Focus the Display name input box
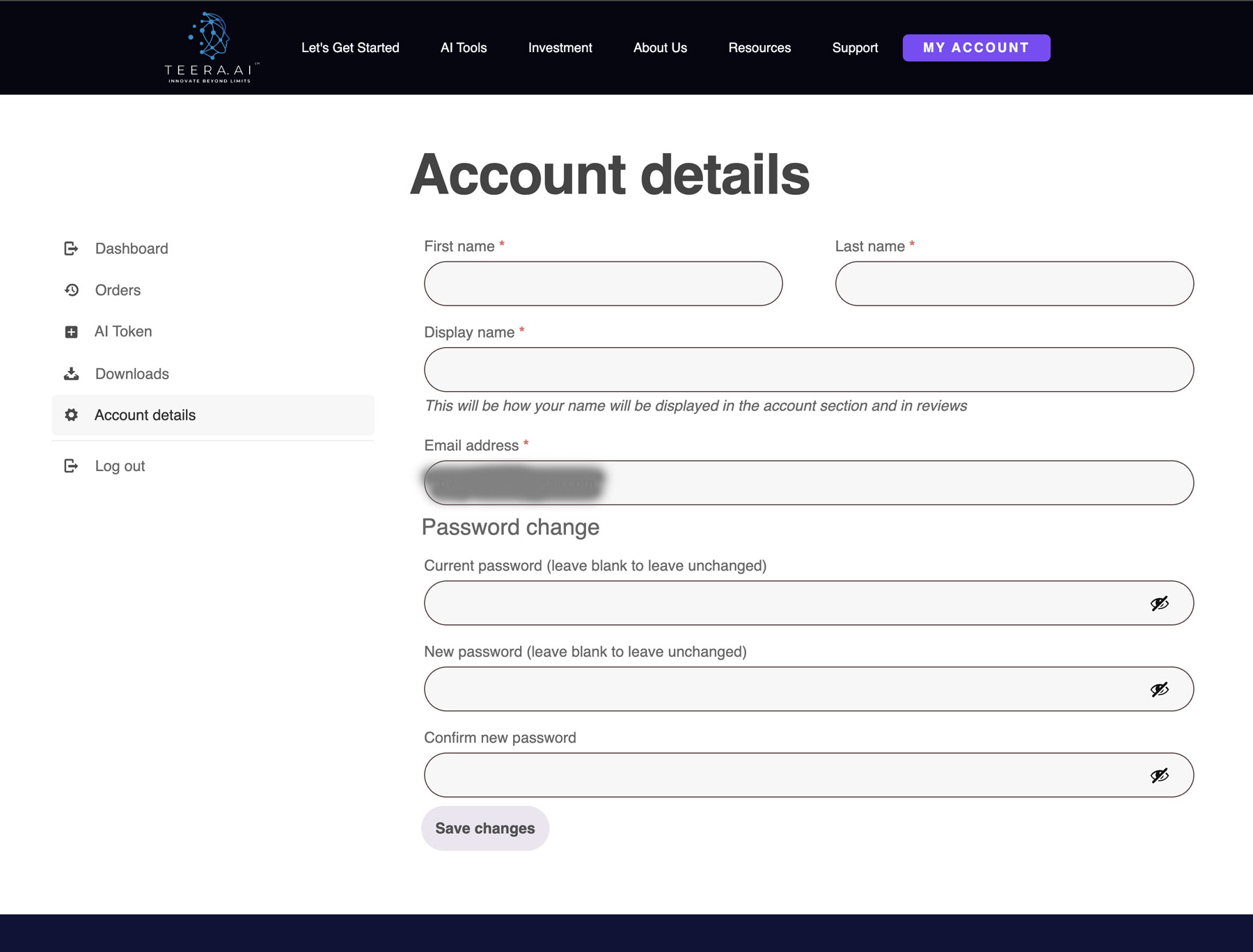The image size is (1253, 952). pyautogui.click(x=807, y=370)
